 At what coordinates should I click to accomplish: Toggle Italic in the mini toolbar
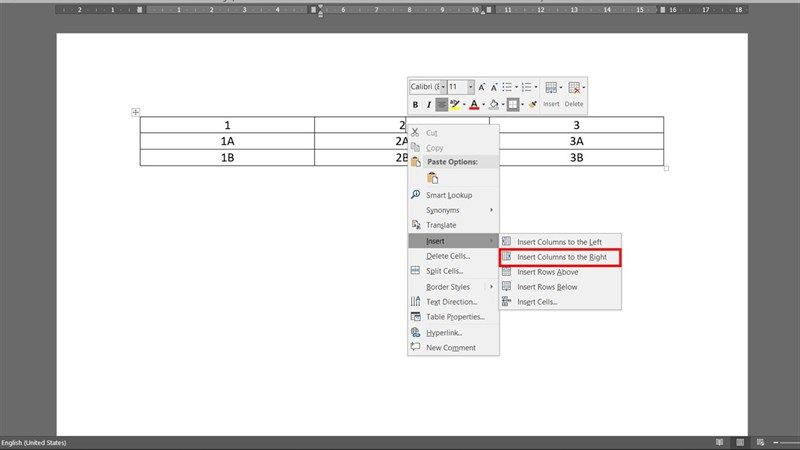point(428,104)
